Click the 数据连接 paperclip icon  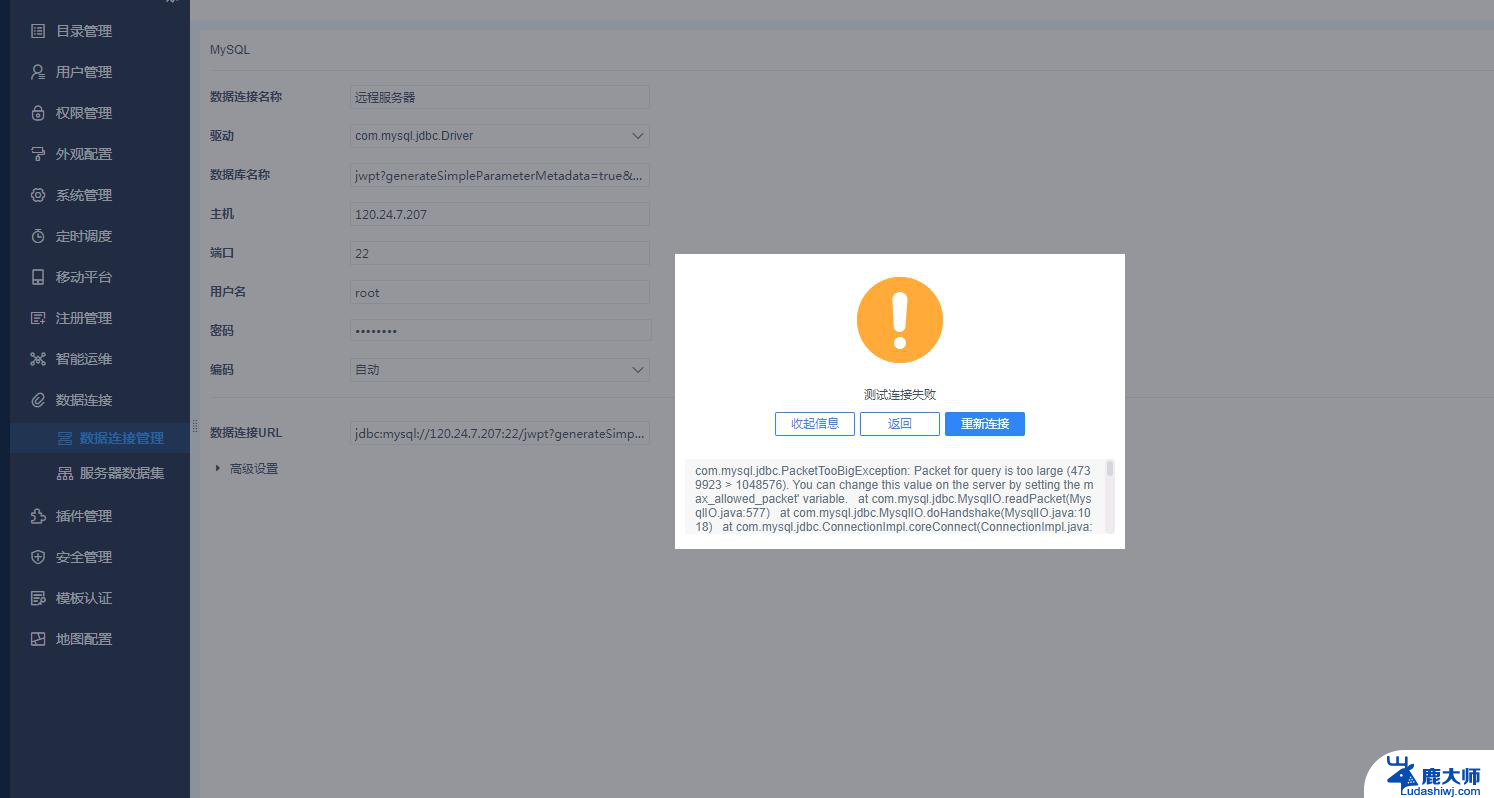tap(38, 400)
